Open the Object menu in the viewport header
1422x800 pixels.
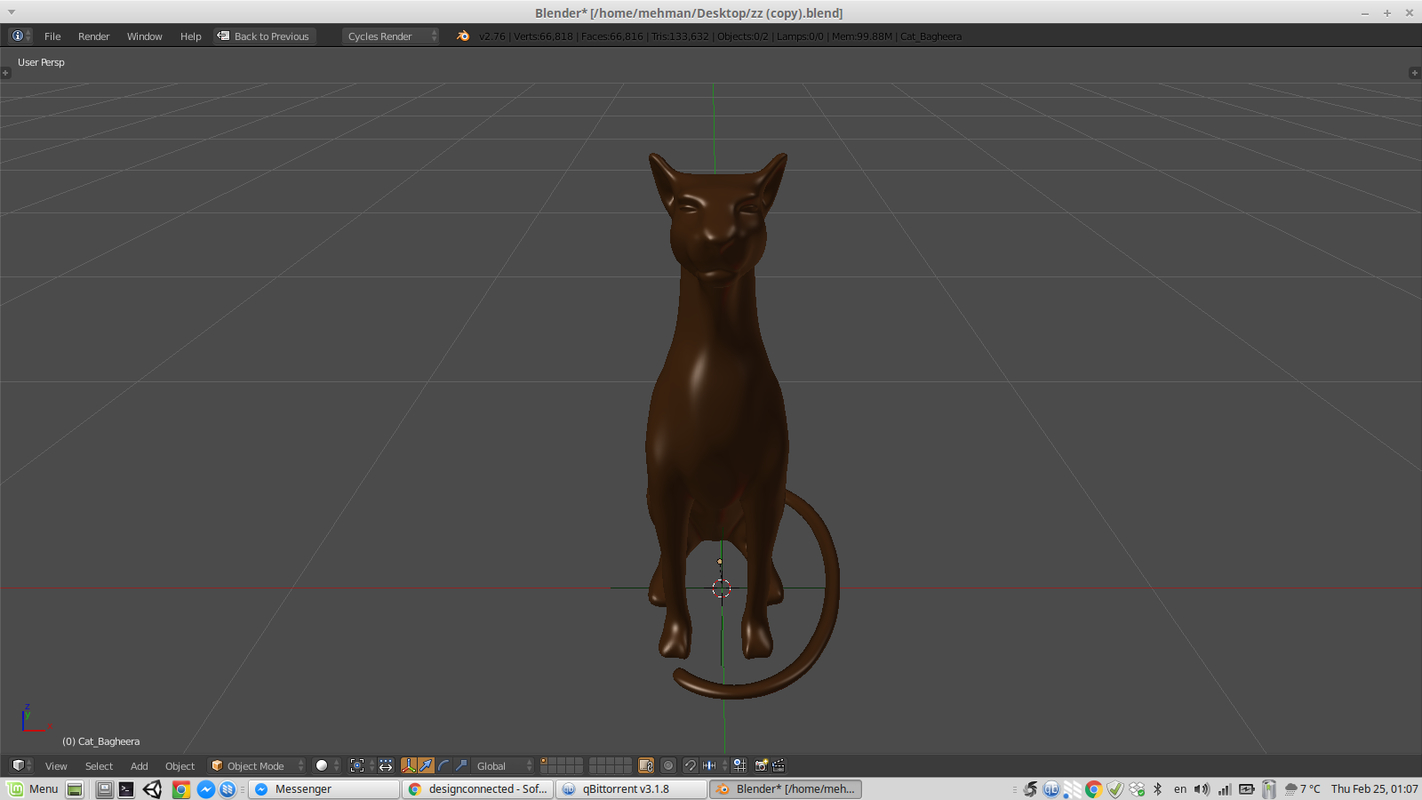point(179,766)
